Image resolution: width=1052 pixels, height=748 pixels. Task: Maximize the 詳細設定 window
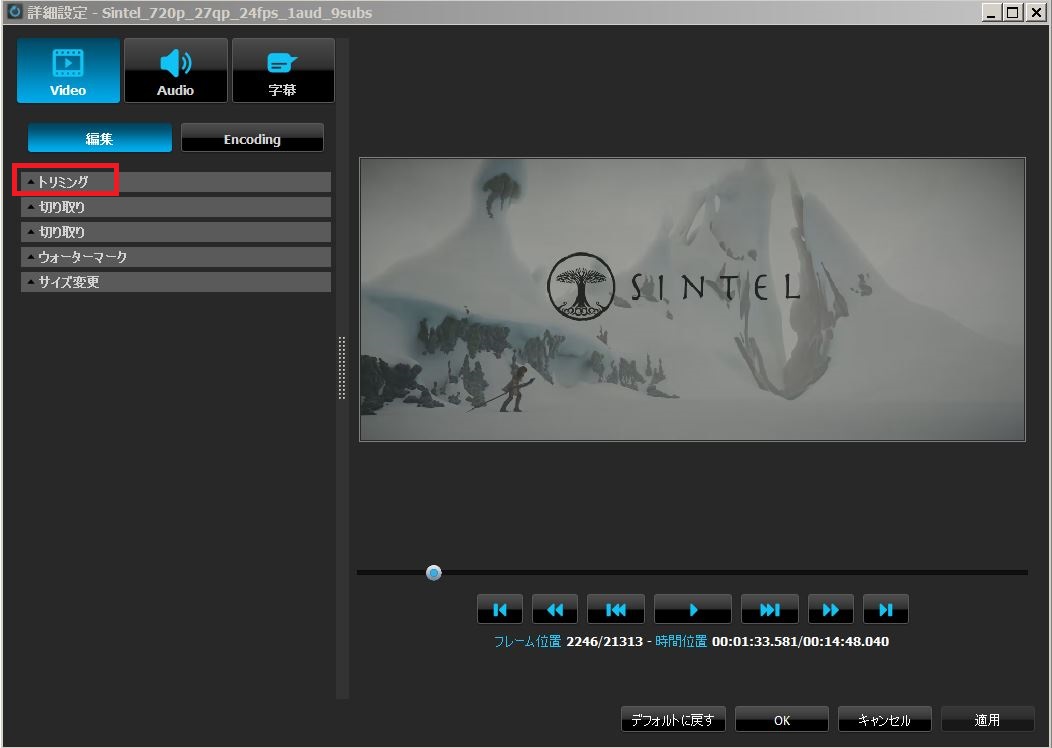pyautogui.click(x=1013, y=12)
